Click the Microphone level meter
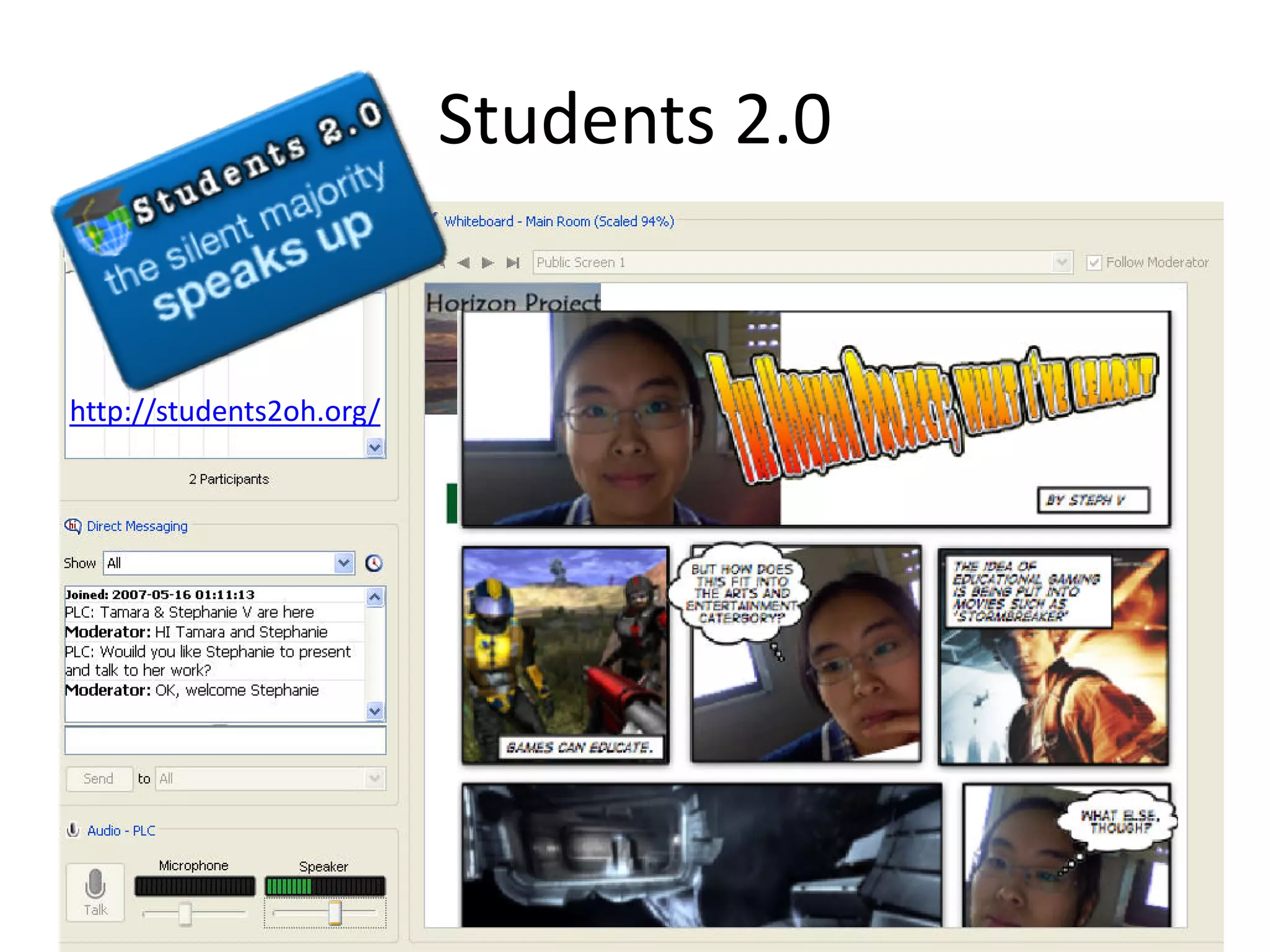 (195, 886)
